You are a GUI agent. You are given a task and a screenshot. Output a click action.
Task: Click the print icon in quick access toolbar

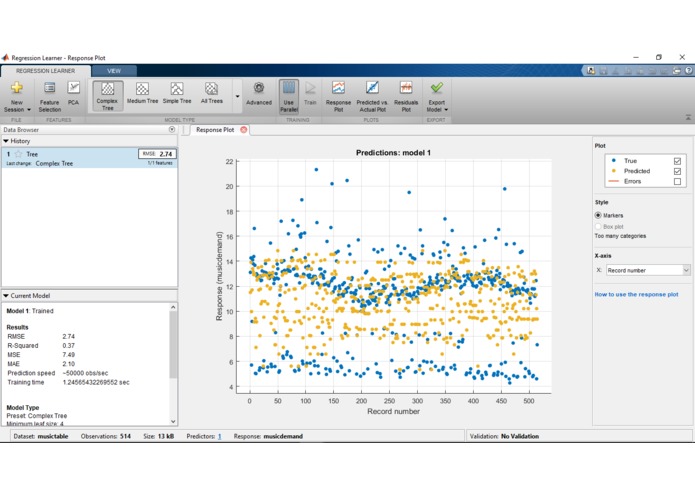pos(676,70)
